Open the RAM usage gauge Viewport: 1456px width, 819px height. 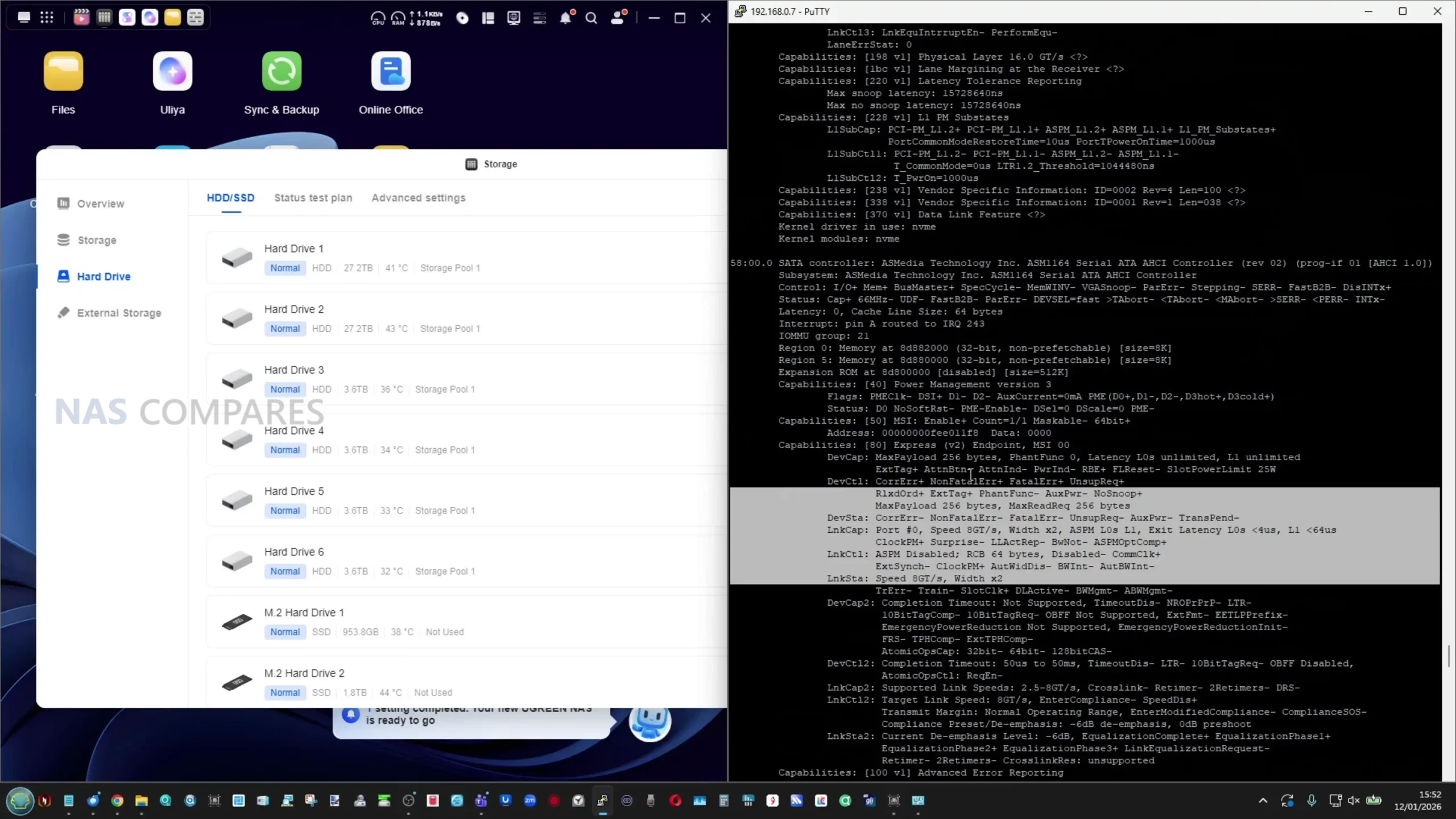point(398,18)
